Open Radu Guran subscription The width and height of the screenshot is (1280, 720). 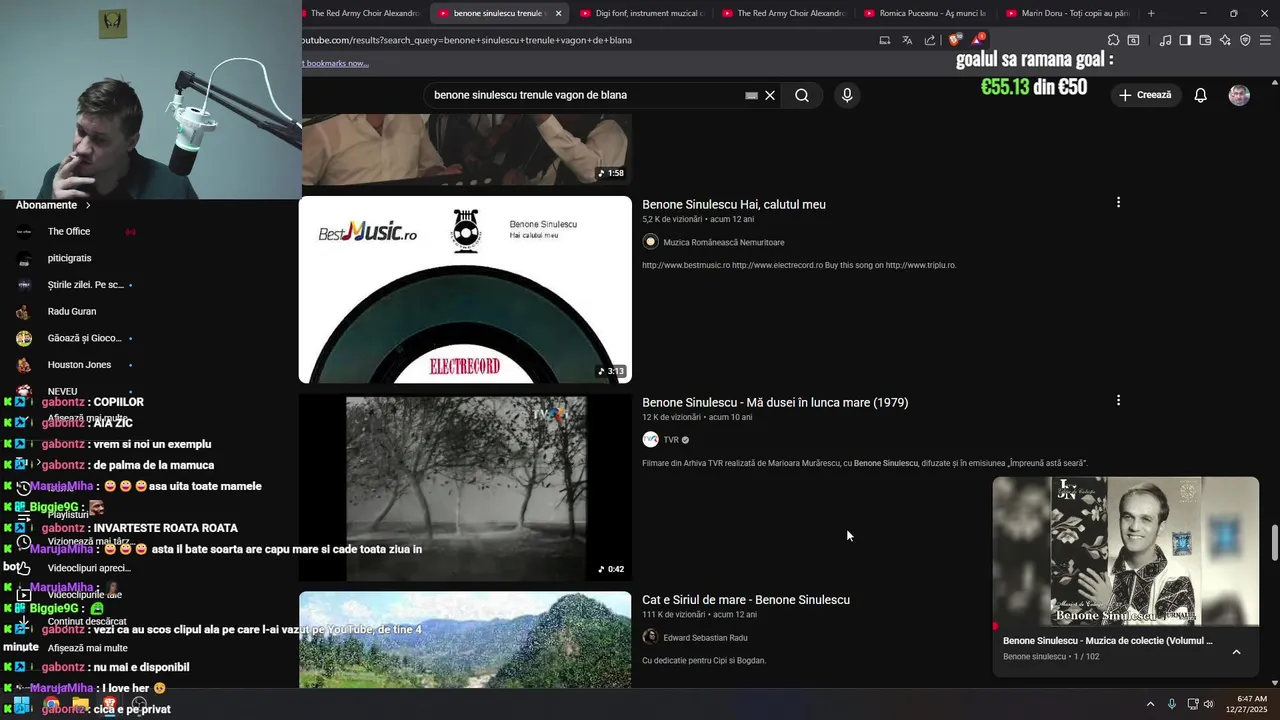pyautogui.click(x=72, y=311)
